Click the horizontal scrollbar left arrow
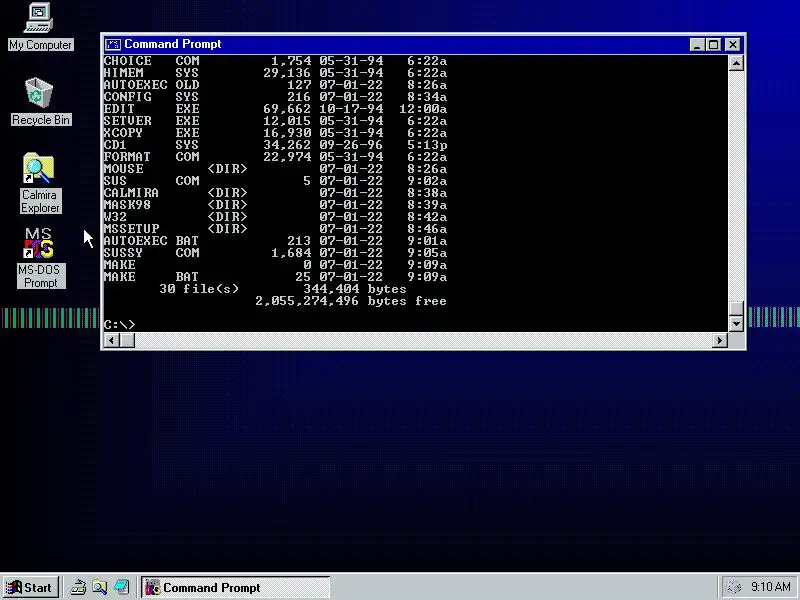The width and height of the screenshot is (800, 600). [112, 340]
